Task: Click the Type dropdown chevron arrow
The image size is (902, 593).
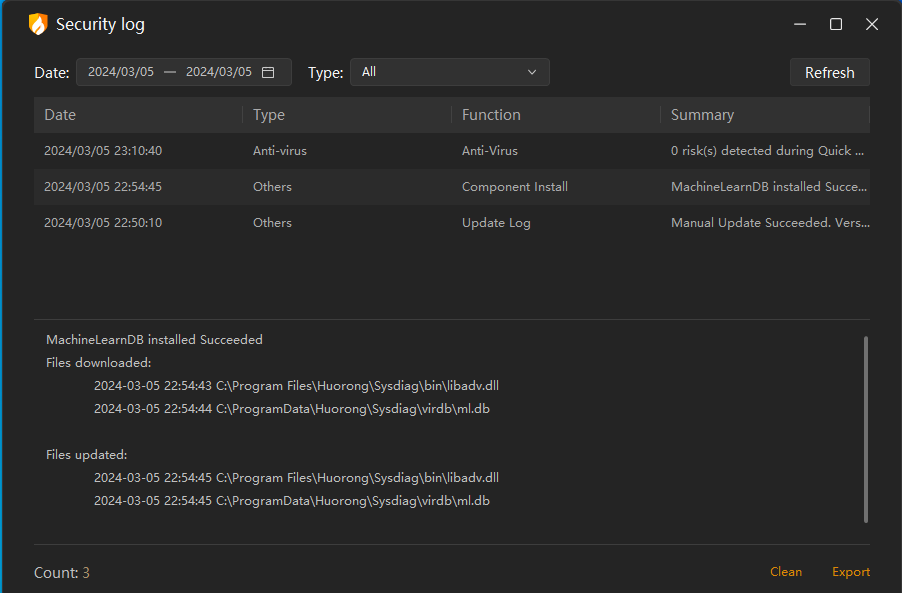Action: coord(532,72)
